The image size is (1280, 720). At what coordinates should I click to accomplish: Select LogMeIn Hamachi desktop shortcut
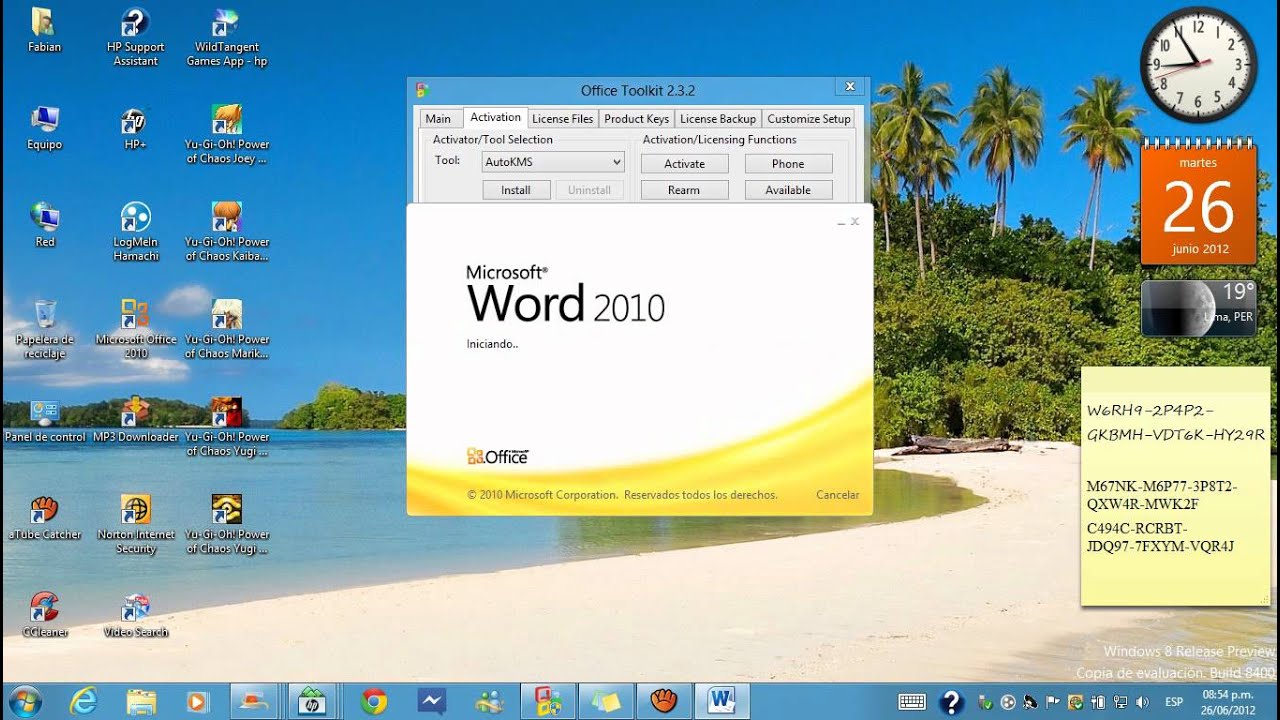click(135, 232)
